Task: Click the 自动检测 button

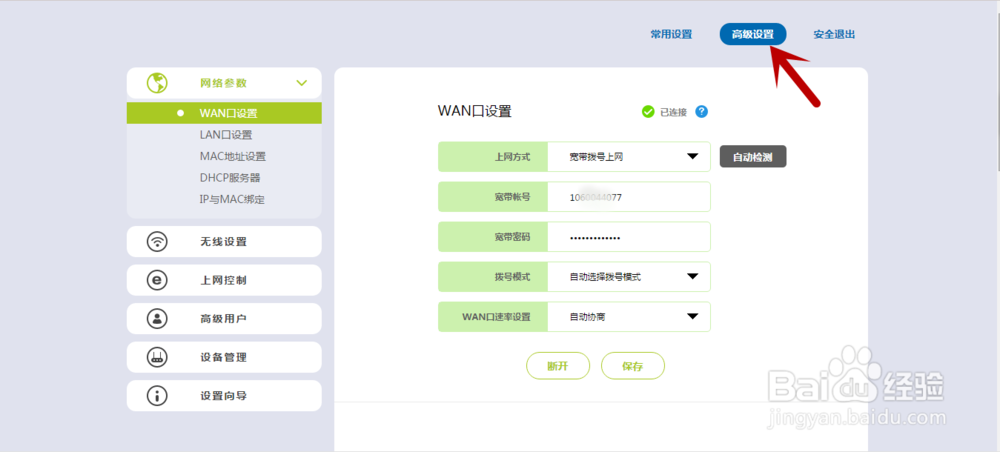Action: click(x=753, y=157)
